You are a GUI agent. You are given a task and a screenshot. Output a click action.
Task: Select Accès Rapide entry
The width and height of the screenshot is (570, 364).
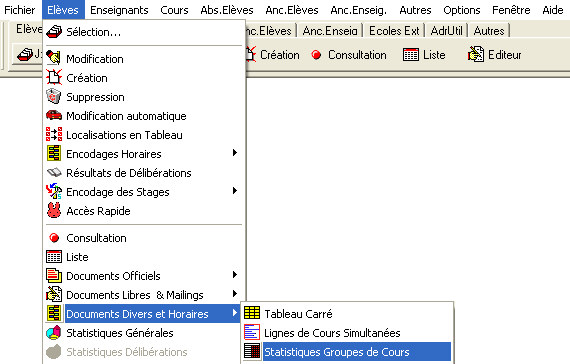tap(144, 211)
